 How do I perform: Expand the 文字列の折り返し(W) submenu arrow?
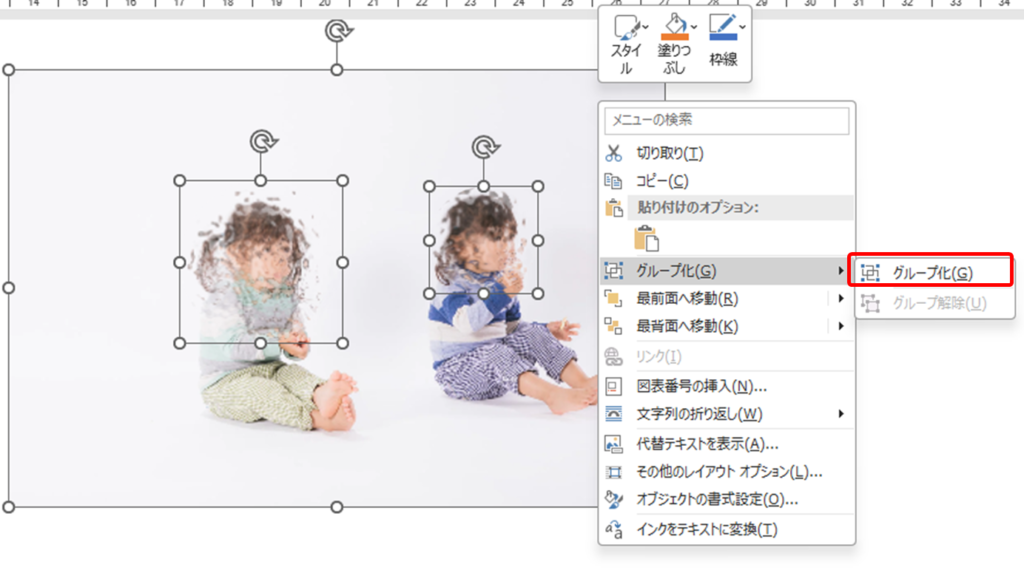[x=840, y=414]
